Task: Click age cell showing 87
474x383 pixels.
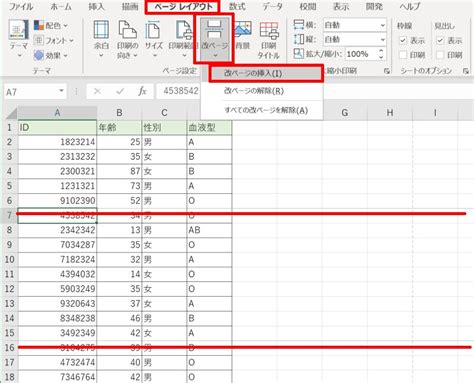Action: 119,171
